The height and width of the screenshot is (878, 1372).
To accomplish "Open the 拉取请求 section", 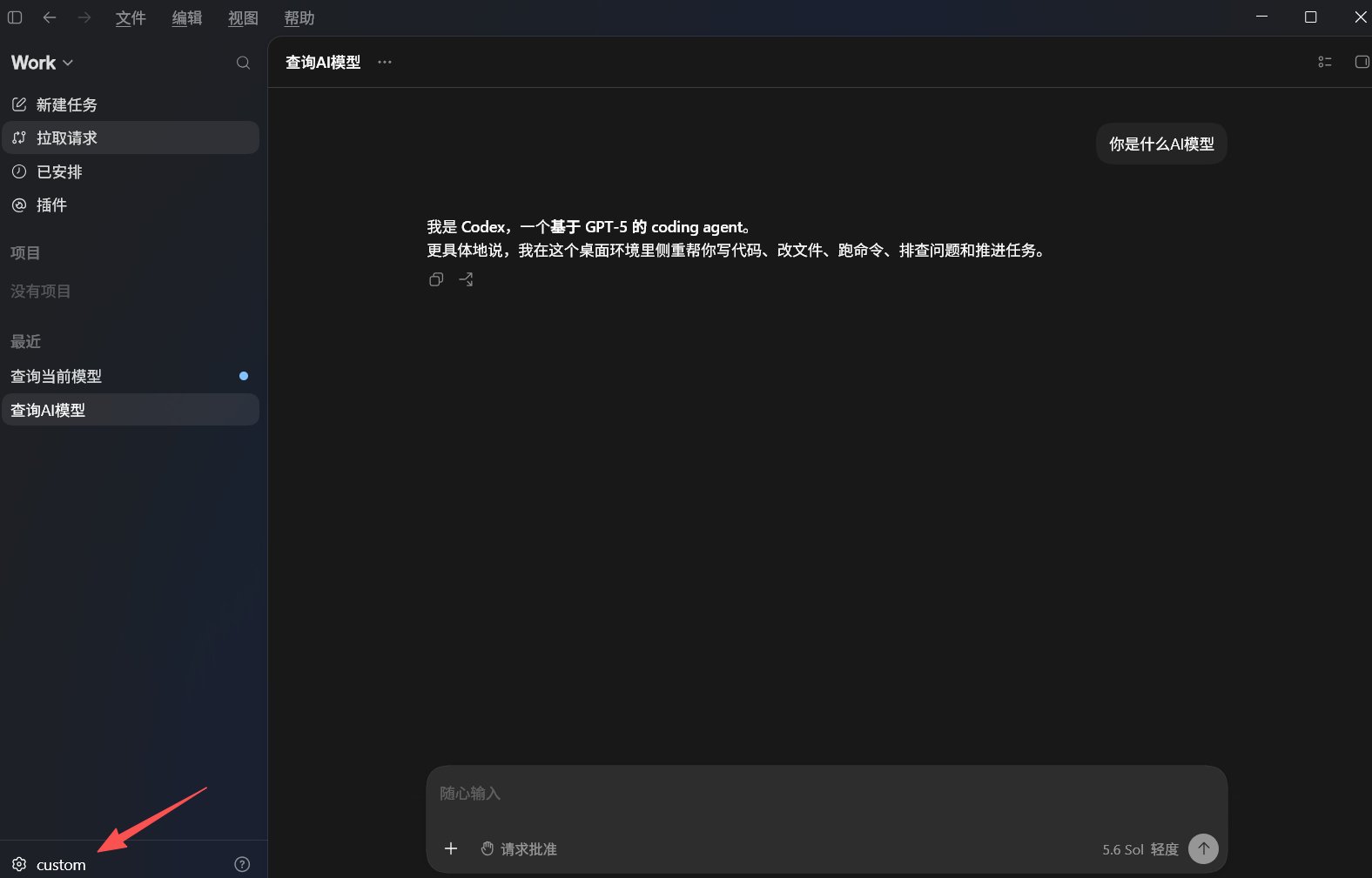I will (131, 137).
